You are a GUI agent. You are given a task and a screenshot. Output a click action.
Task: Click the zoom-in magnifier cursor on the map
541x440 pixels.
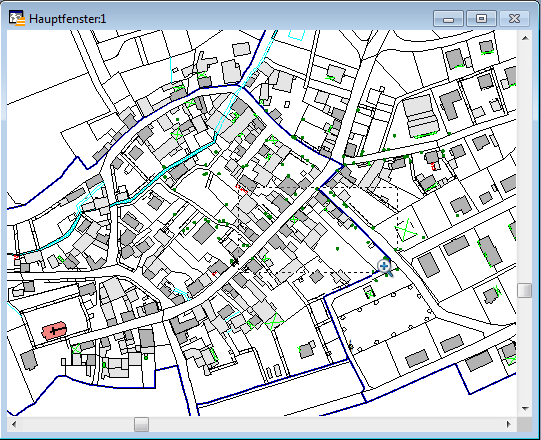(x=385, y=268)
